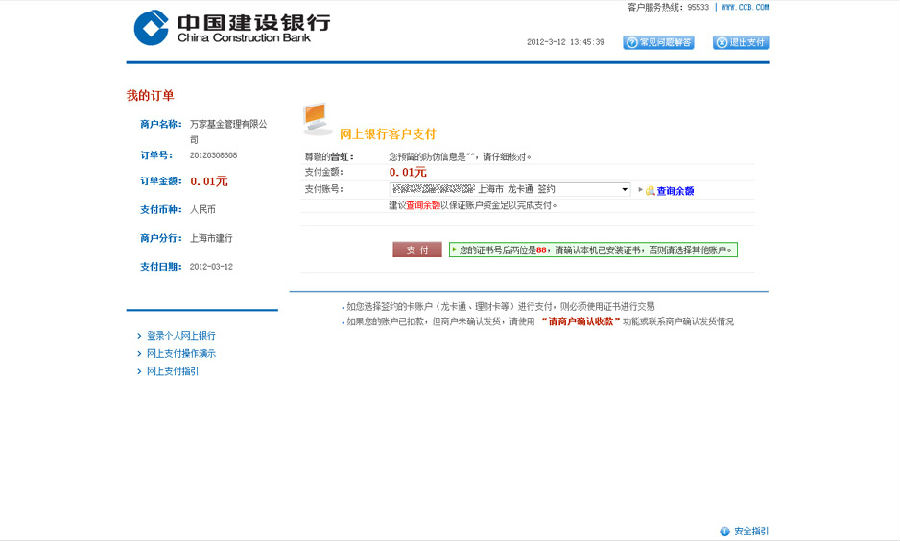Click the 安全指引 security guide icon
Viewport: 900px width, 541px height.
coord(725,531)
